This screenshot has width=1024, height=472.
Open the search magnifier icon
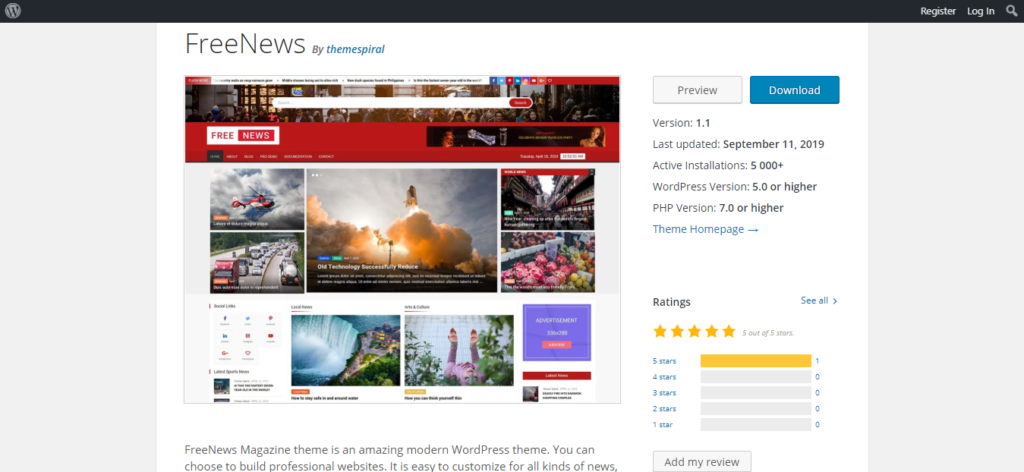tap(1012, 10)
